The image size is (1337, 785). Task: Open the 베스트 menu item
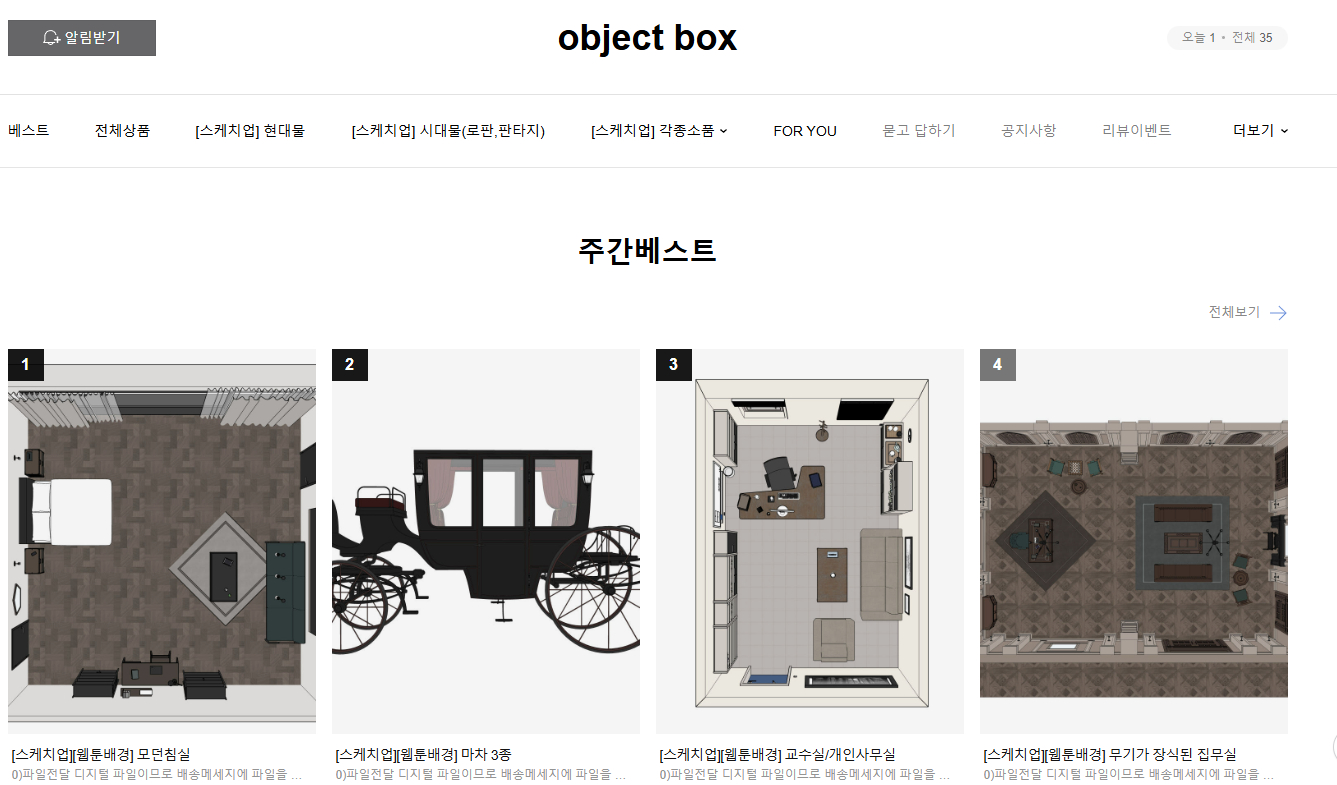(29, 131)
